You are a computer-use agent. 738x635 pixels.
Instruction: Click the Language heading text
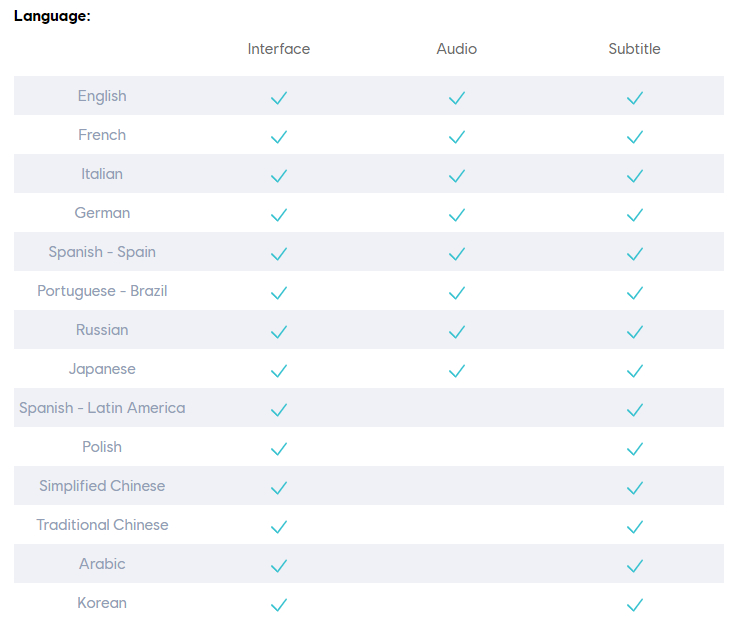tap(52, 17)
